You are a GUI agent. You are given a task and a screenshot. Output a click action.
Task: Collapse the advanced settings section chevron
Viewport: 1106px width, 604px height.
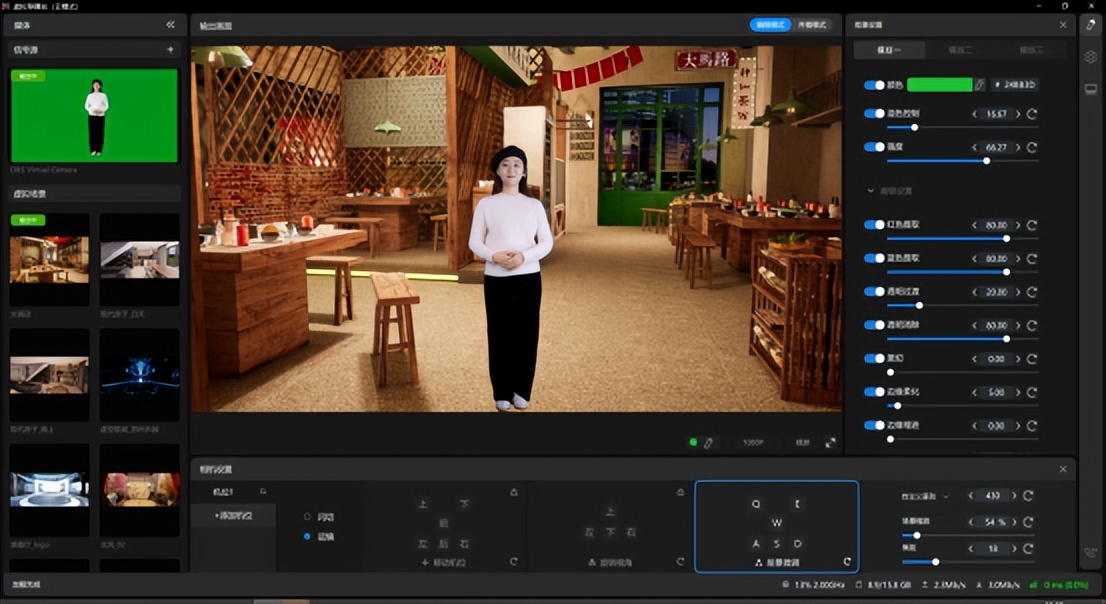point(870,190)
